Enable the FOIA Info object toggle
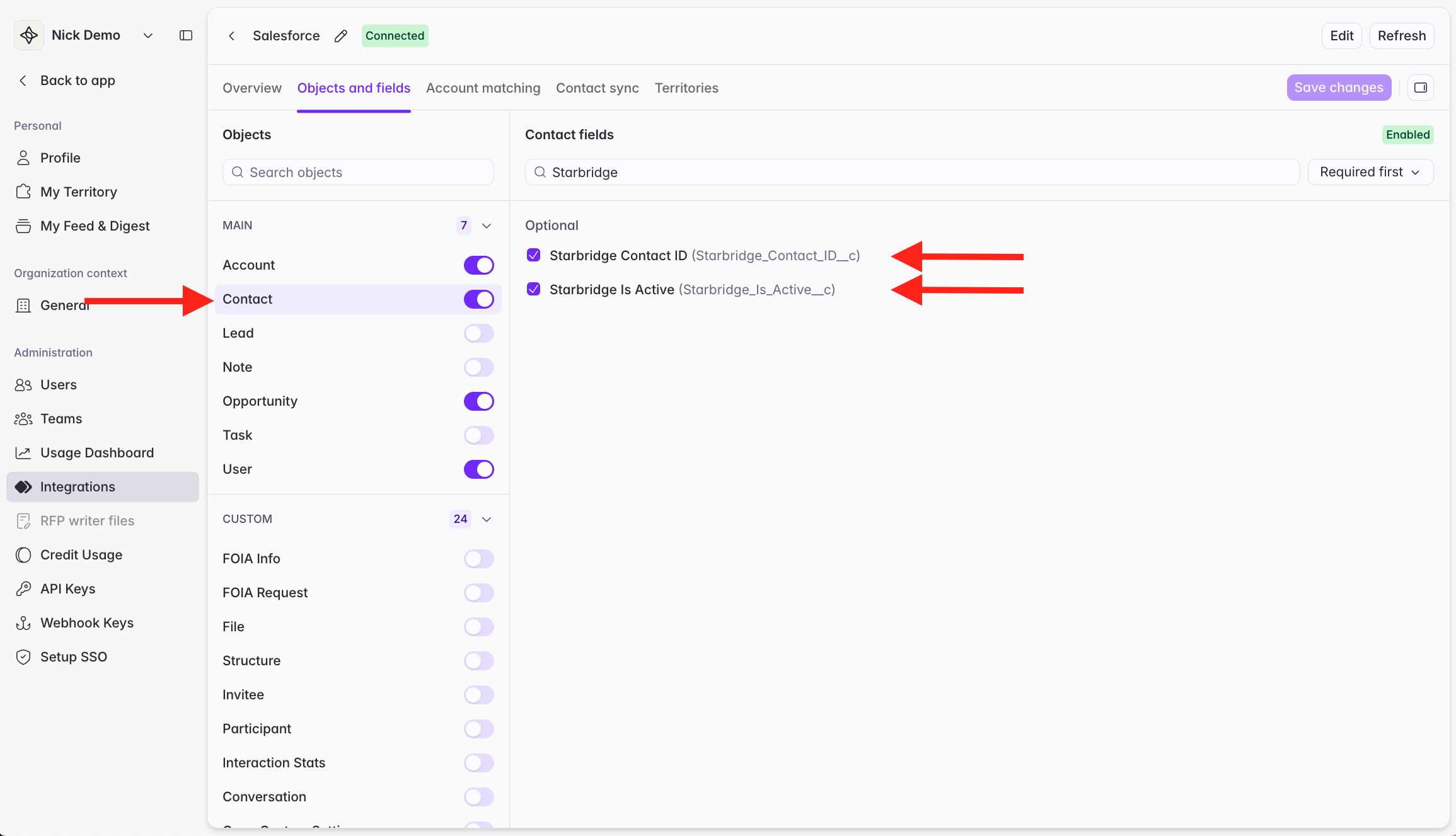1456x836 pixels. tap(479, 559)
